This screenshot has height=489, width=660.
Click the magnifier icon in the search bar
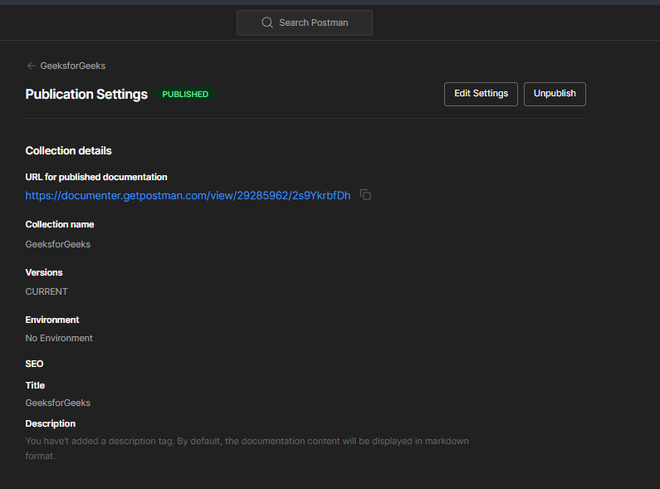click(x=267, y=23)
